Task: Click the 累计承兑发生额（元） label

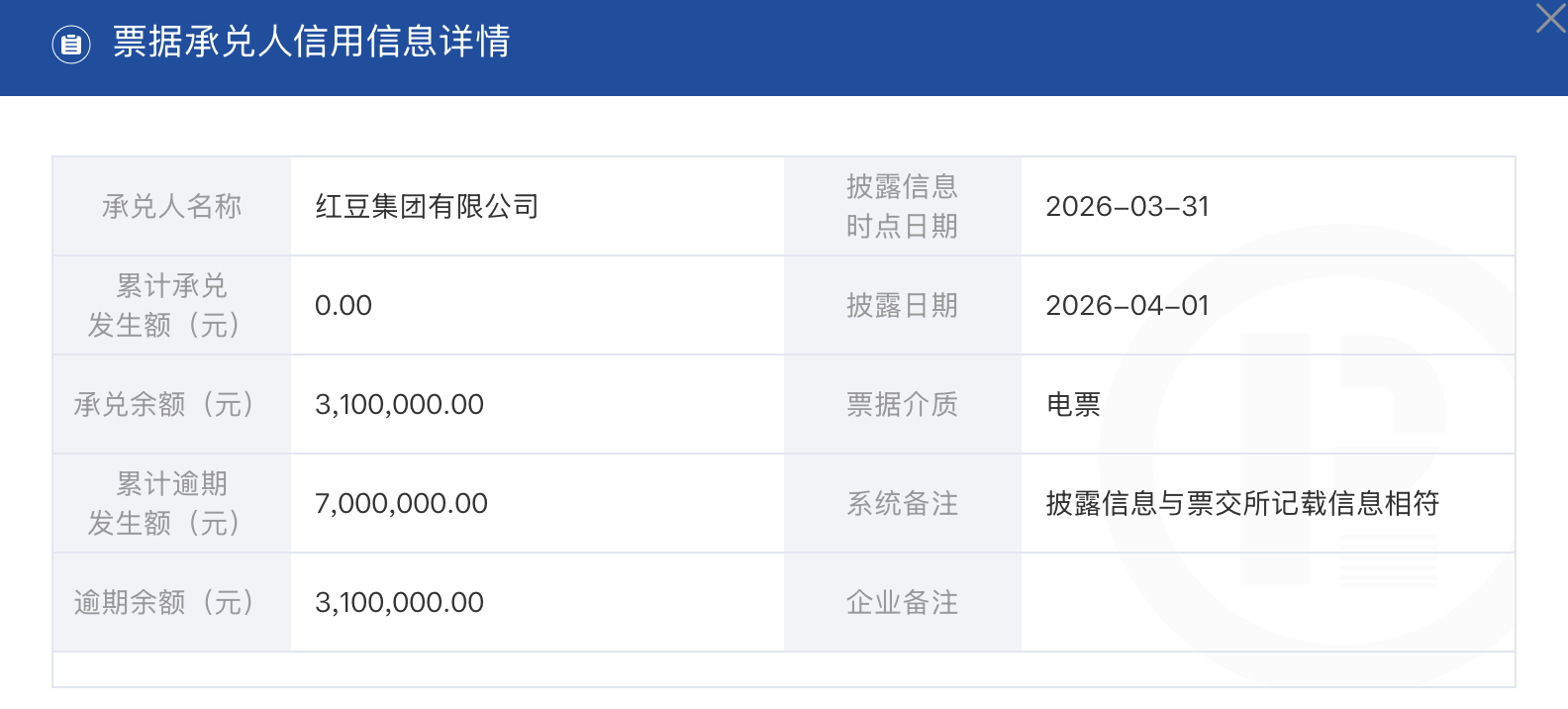Action: click(171, 305)
